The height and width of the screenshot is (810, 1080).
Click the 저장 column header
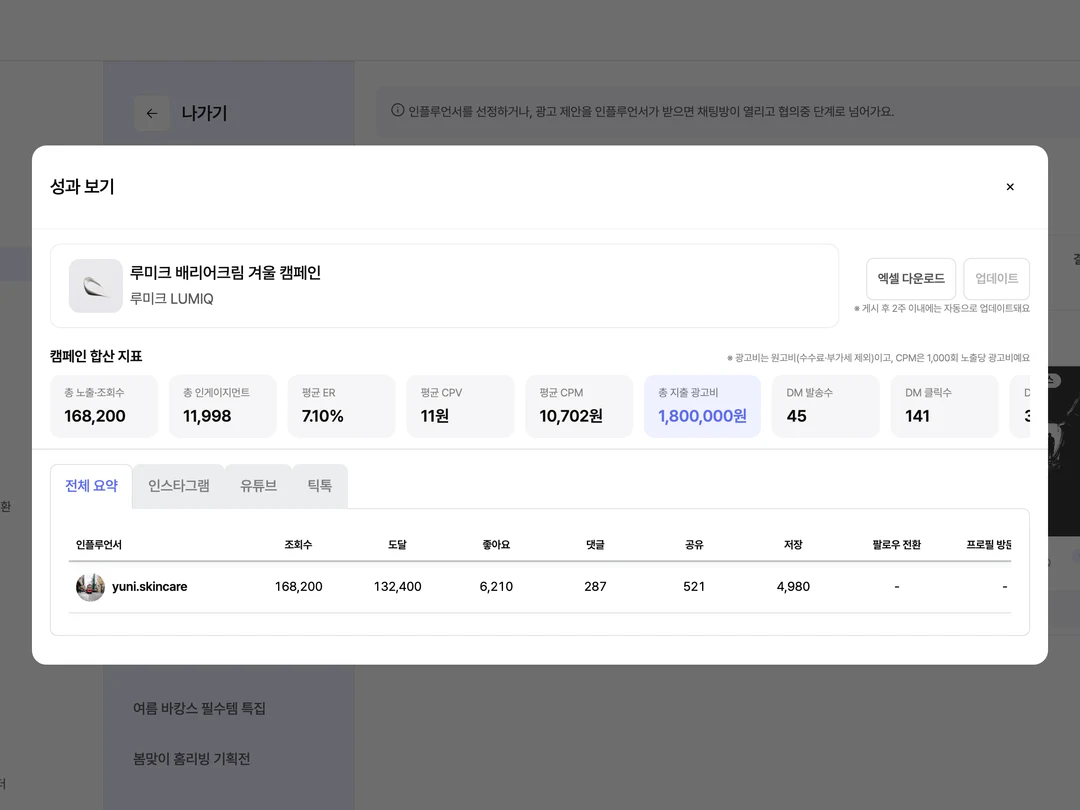coord(793,545)
